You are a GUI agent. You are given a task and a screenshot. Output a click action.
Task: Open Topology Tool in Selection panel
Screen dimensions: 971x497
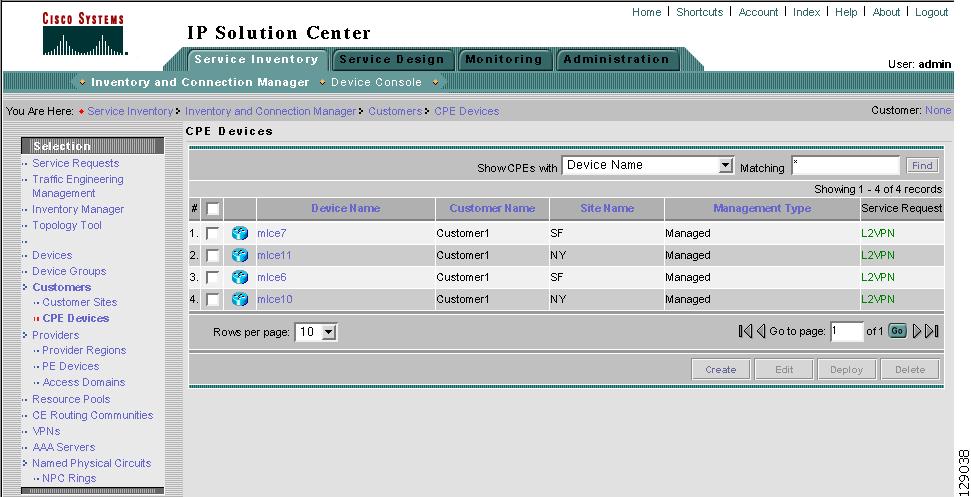(67, 225)
